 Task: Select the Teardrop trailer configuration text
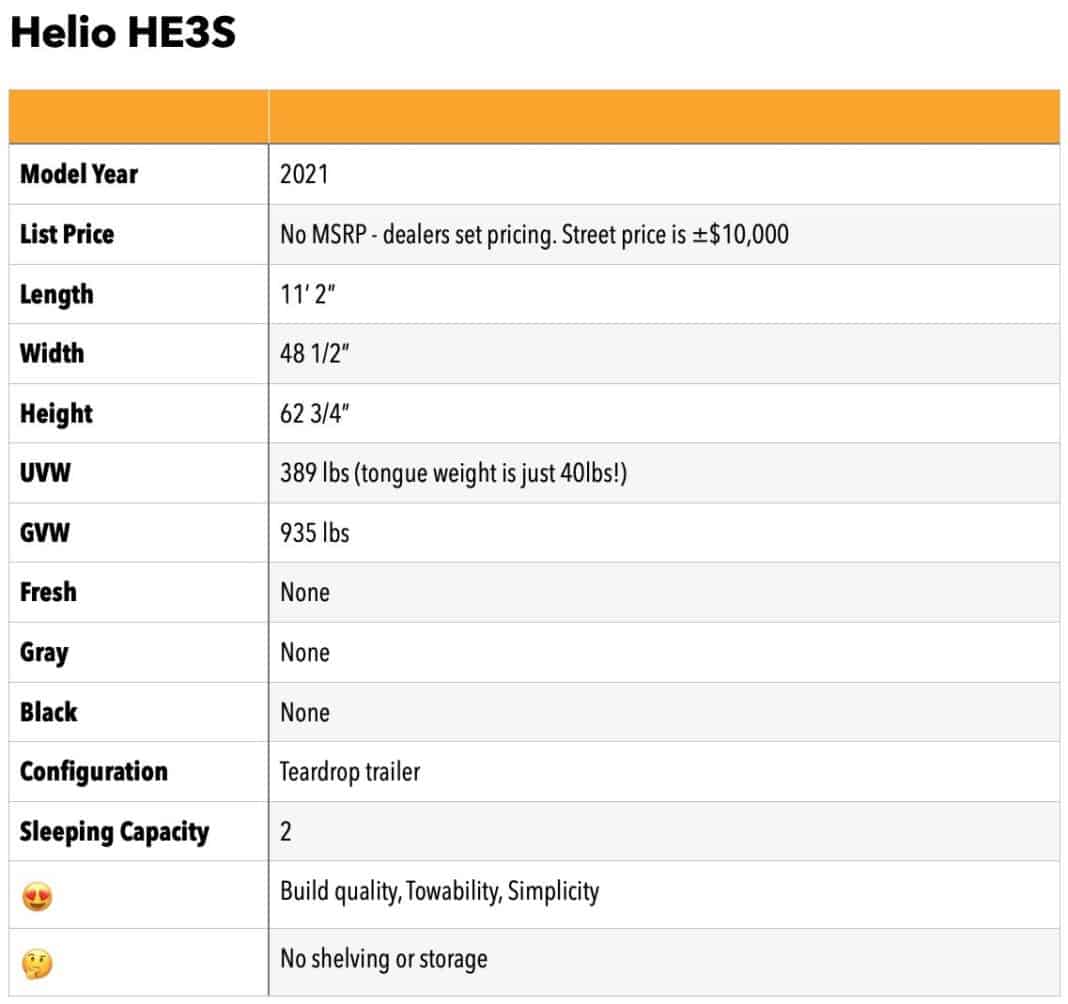pyautogui.click(x=350, y=772)
